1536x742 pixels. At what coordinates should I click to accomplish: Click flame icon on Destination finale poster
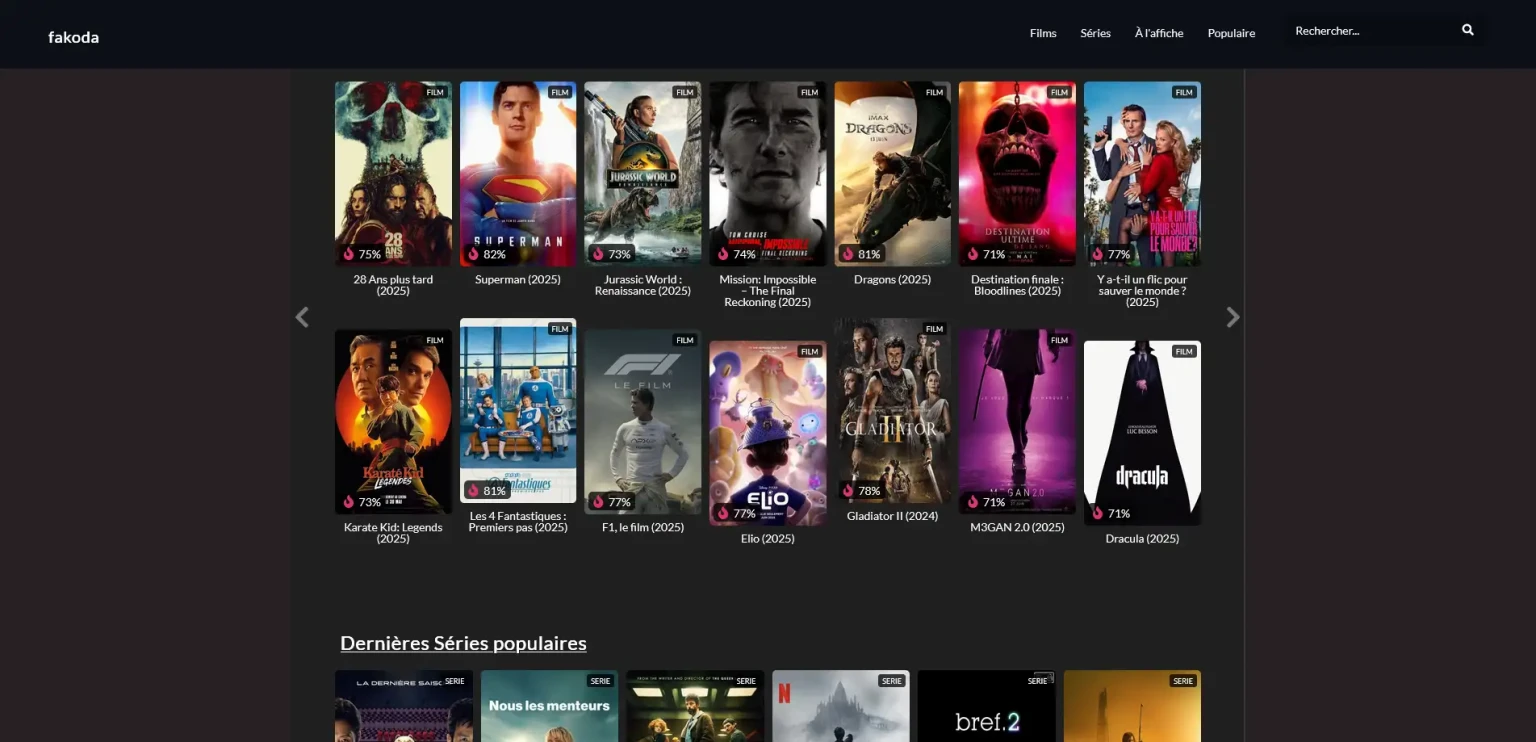(x=973, y=254)
